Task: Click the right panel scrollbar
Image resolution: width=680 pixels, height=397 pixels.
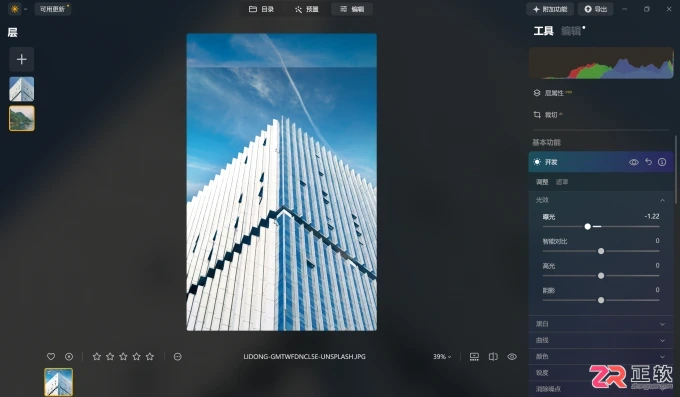Action: [x=676, y=169]
